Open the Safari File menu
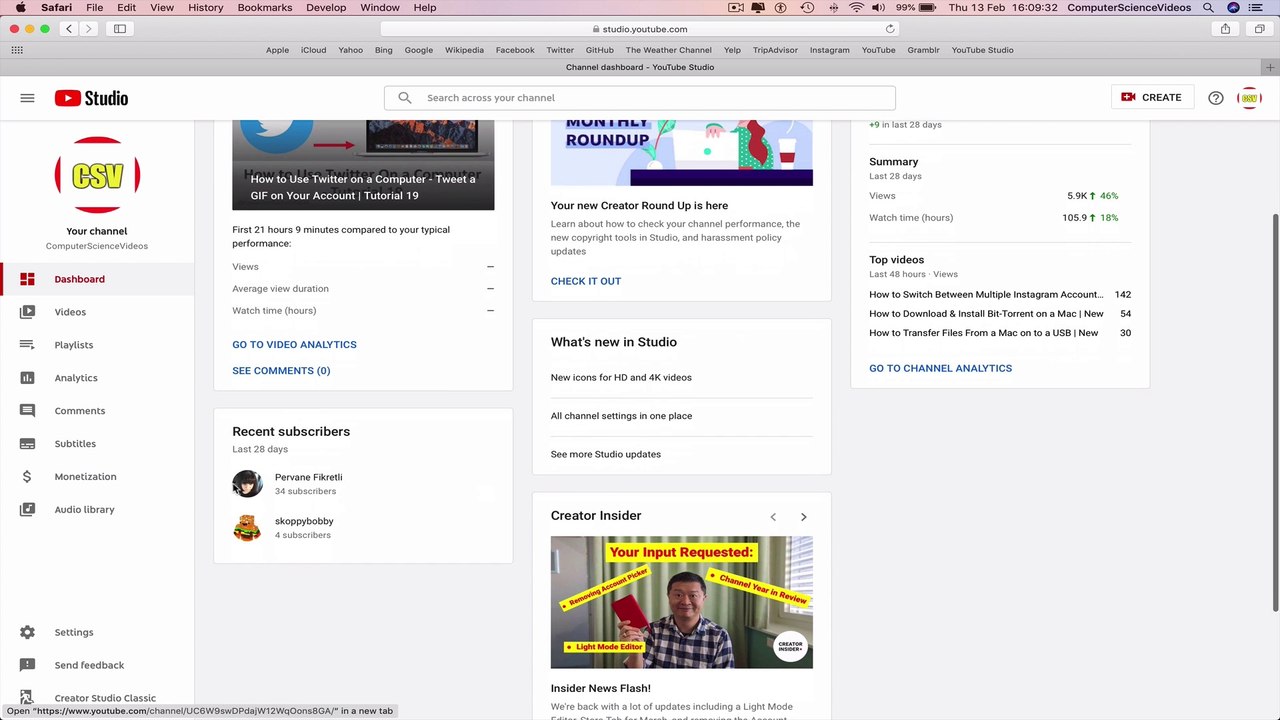This screenshot has height=720, width=1280. [x=94, y=7]
